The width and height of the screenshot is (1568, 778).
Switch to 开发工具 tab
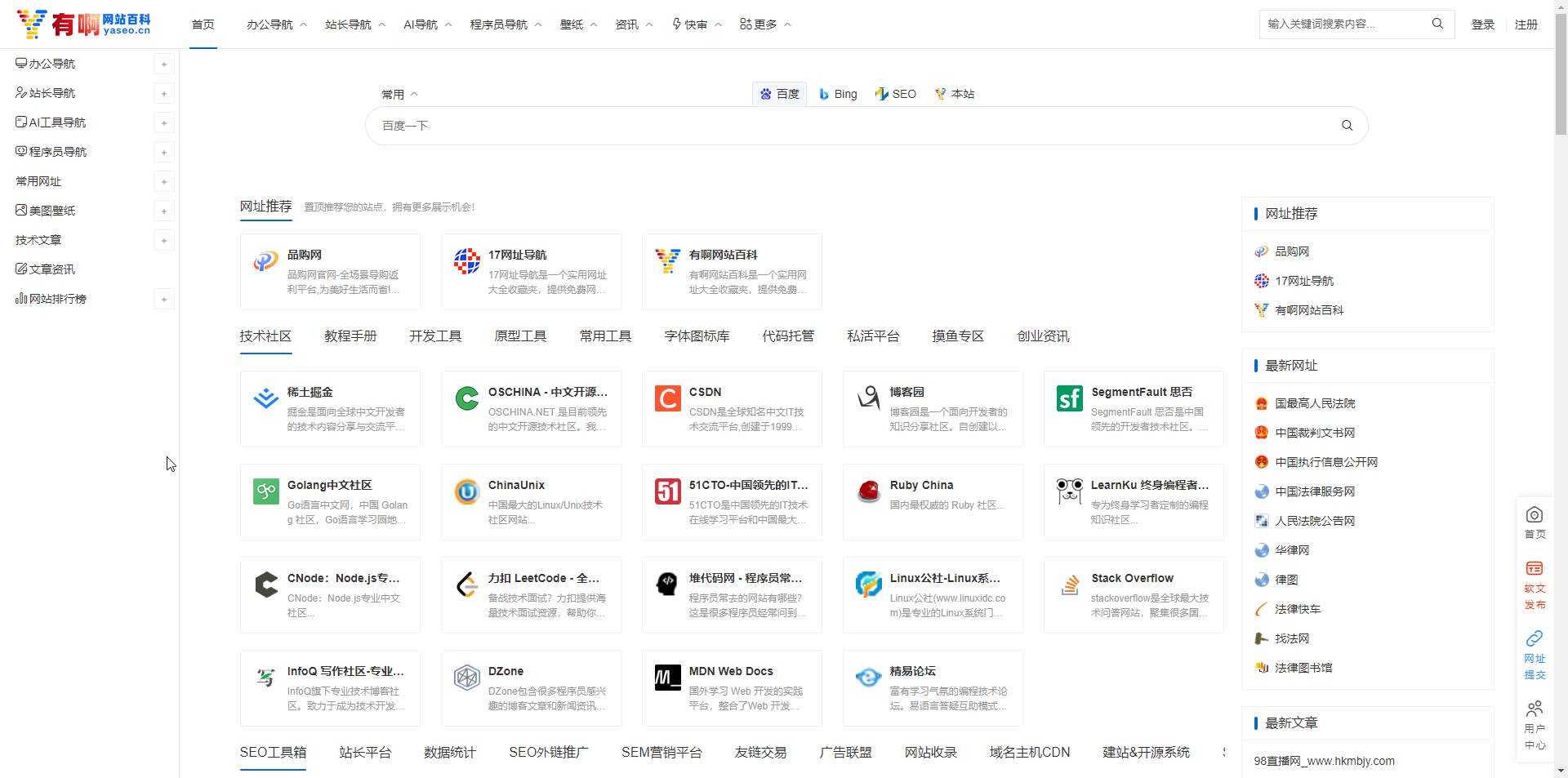coord(435,336)
